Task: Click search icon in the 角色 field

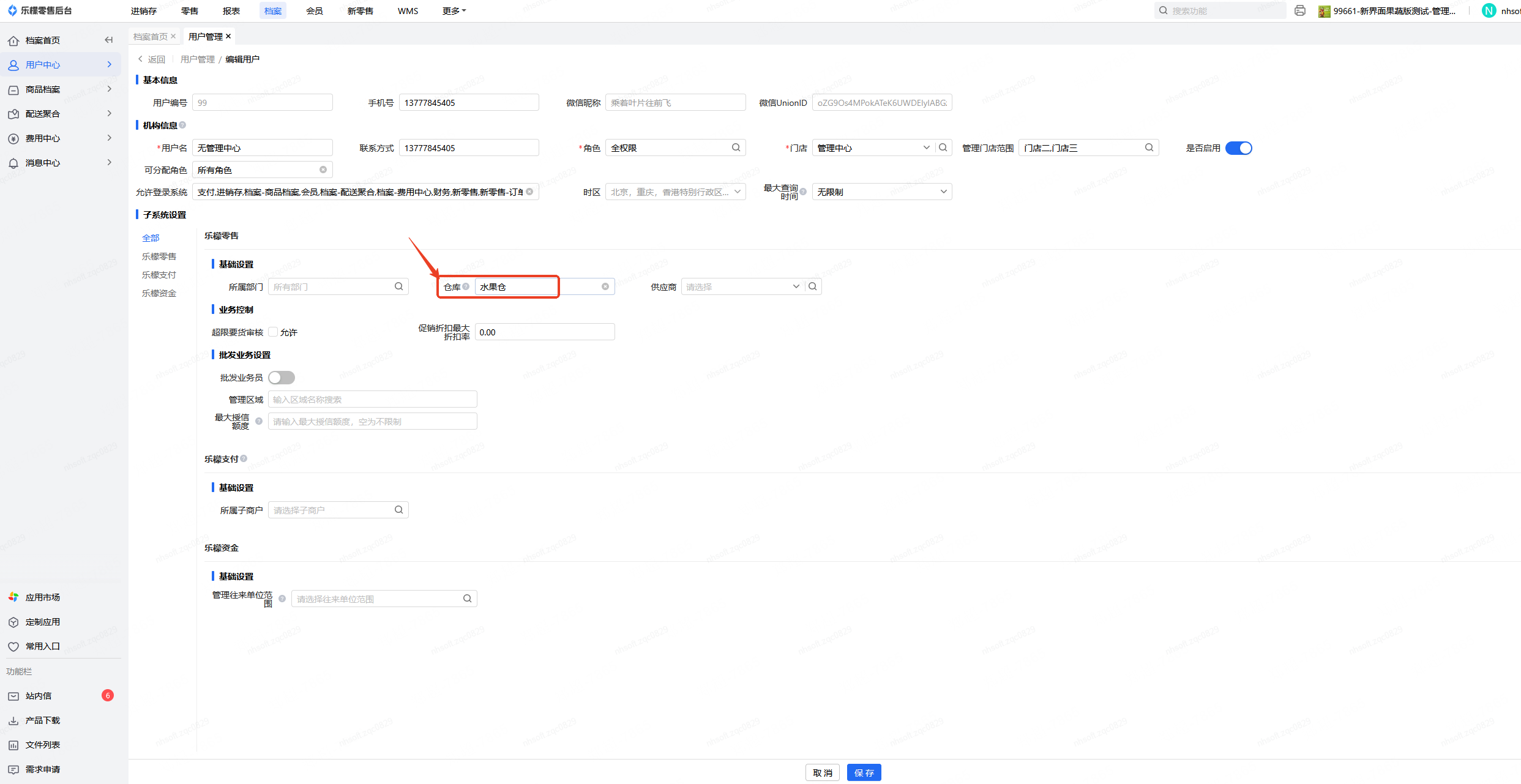Action: tap(736, 147)
